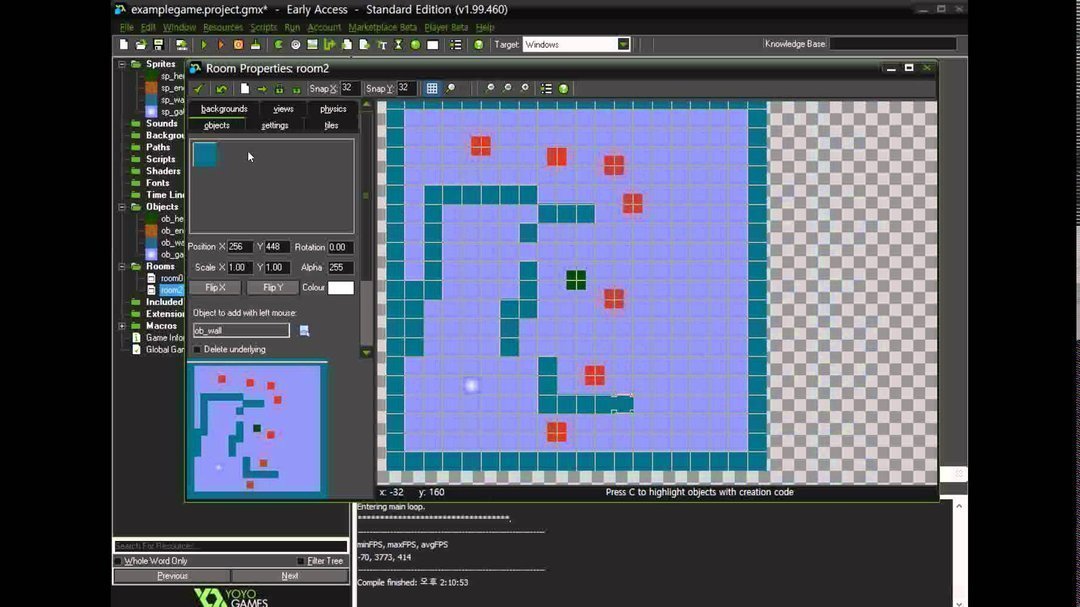Click the Position X field
Screen dimensions: 1080x607
pos(240,247)
